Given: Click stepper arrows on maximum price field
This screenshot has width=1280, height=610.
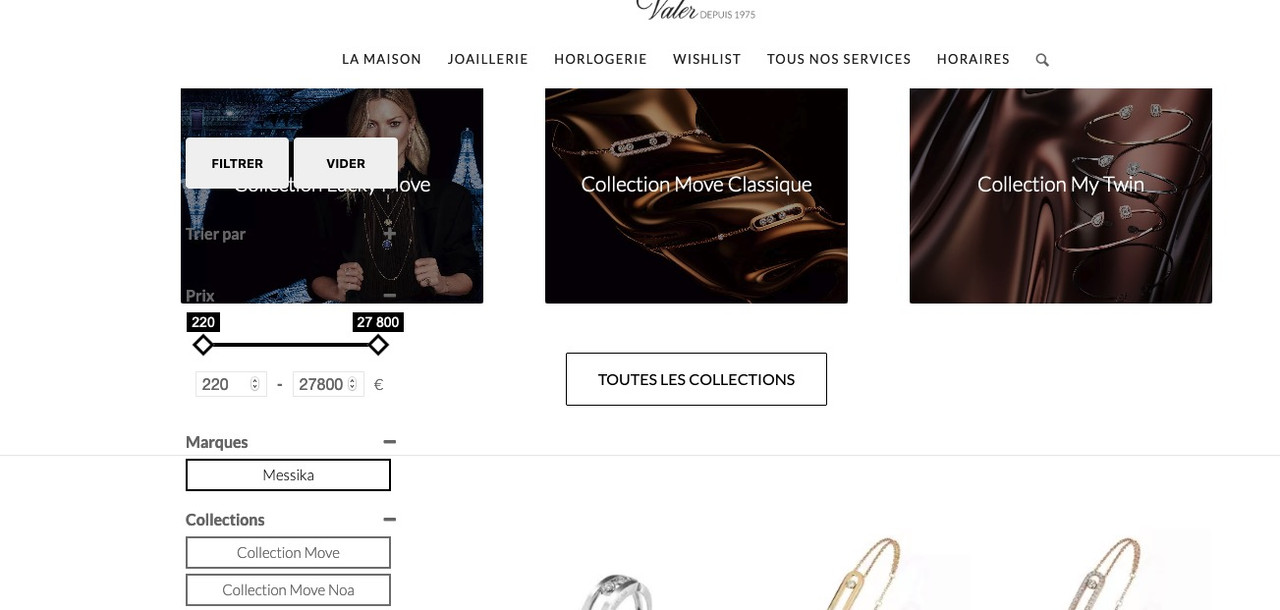Looking at the screenshot, I should (x=353, y=384).
